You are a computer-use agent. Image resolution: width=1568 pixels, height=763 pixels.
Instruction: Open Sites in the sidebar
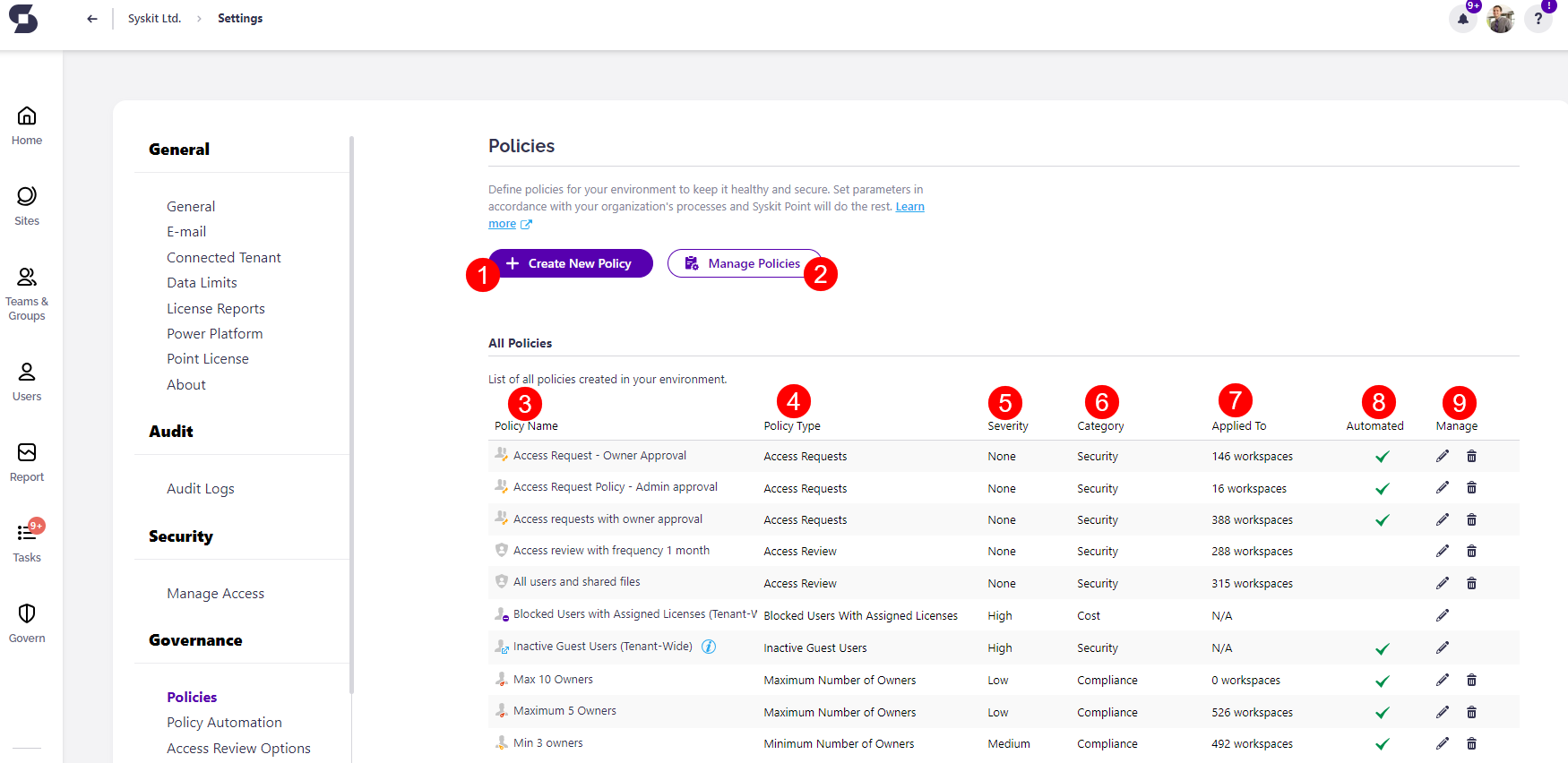point(27,206)
